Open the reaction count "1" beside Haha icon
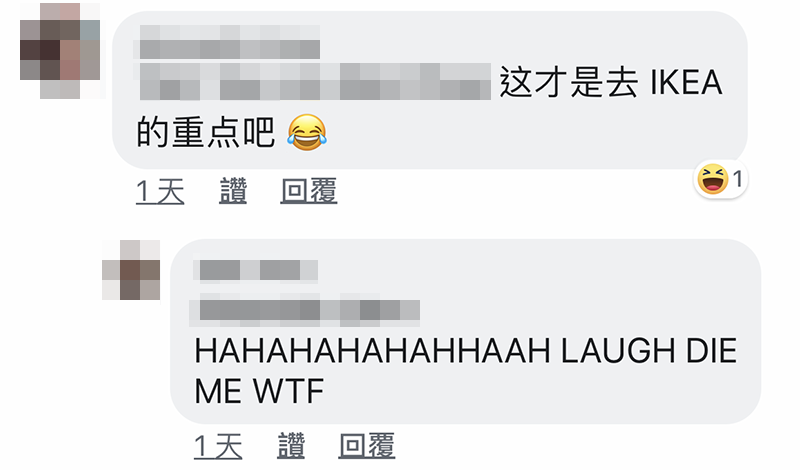The width and height of the screenshot is (800, 470). click(x=737, y=179)
